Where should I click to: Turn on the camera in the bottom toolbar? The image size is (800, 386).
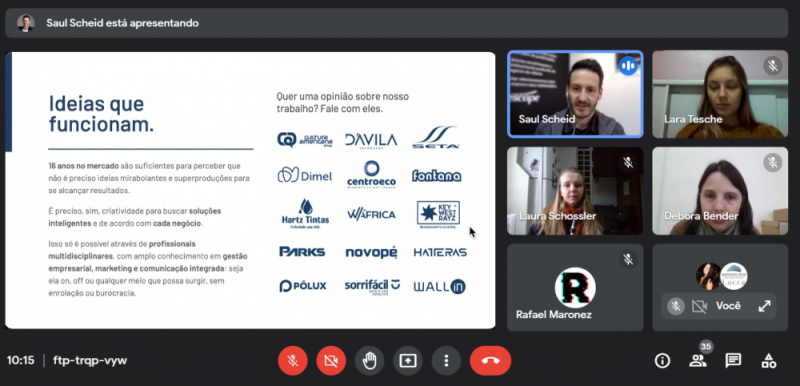tap(331, 361)
